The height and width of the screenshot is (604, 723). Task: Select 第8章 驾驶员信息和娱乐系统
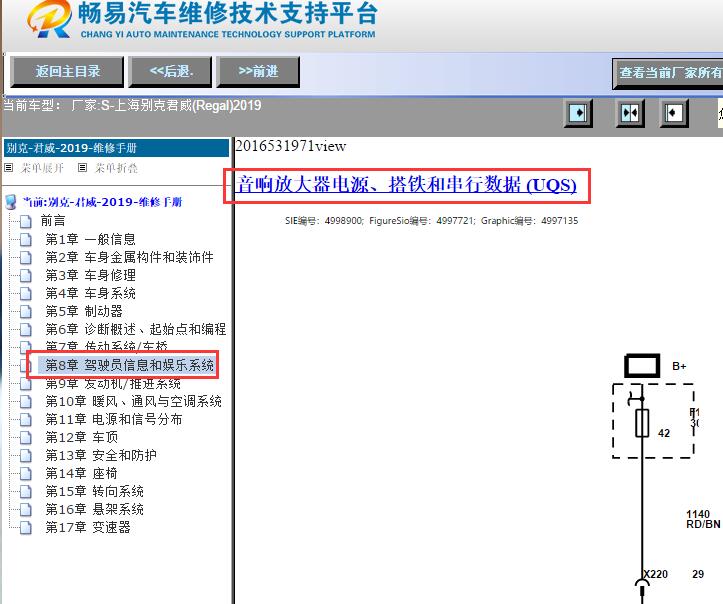(x=129, y=365)
